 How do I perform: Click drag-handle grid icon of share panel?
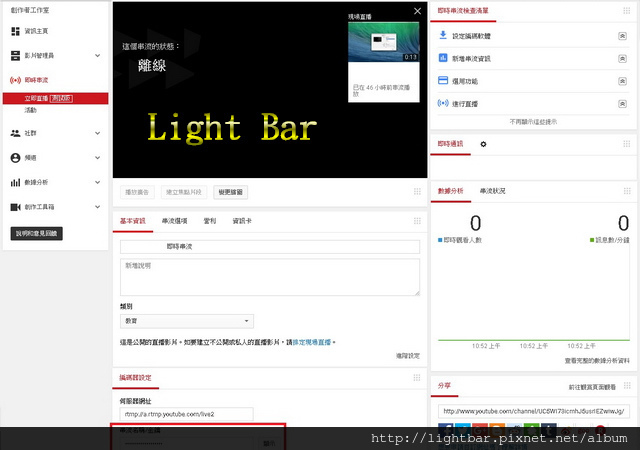pyautogui.click(x=627, y=385)
